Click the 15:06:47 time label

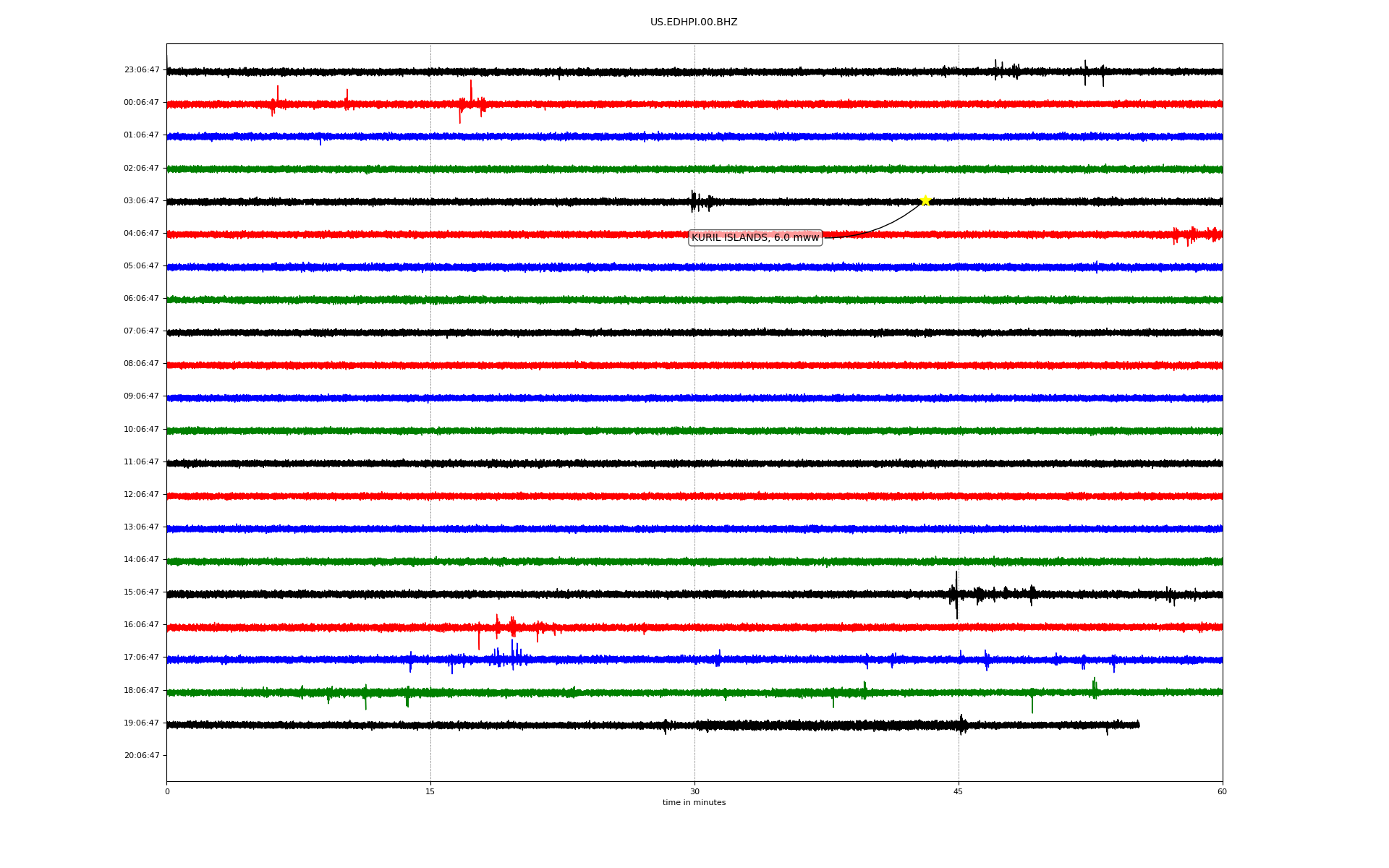[142, 592]
